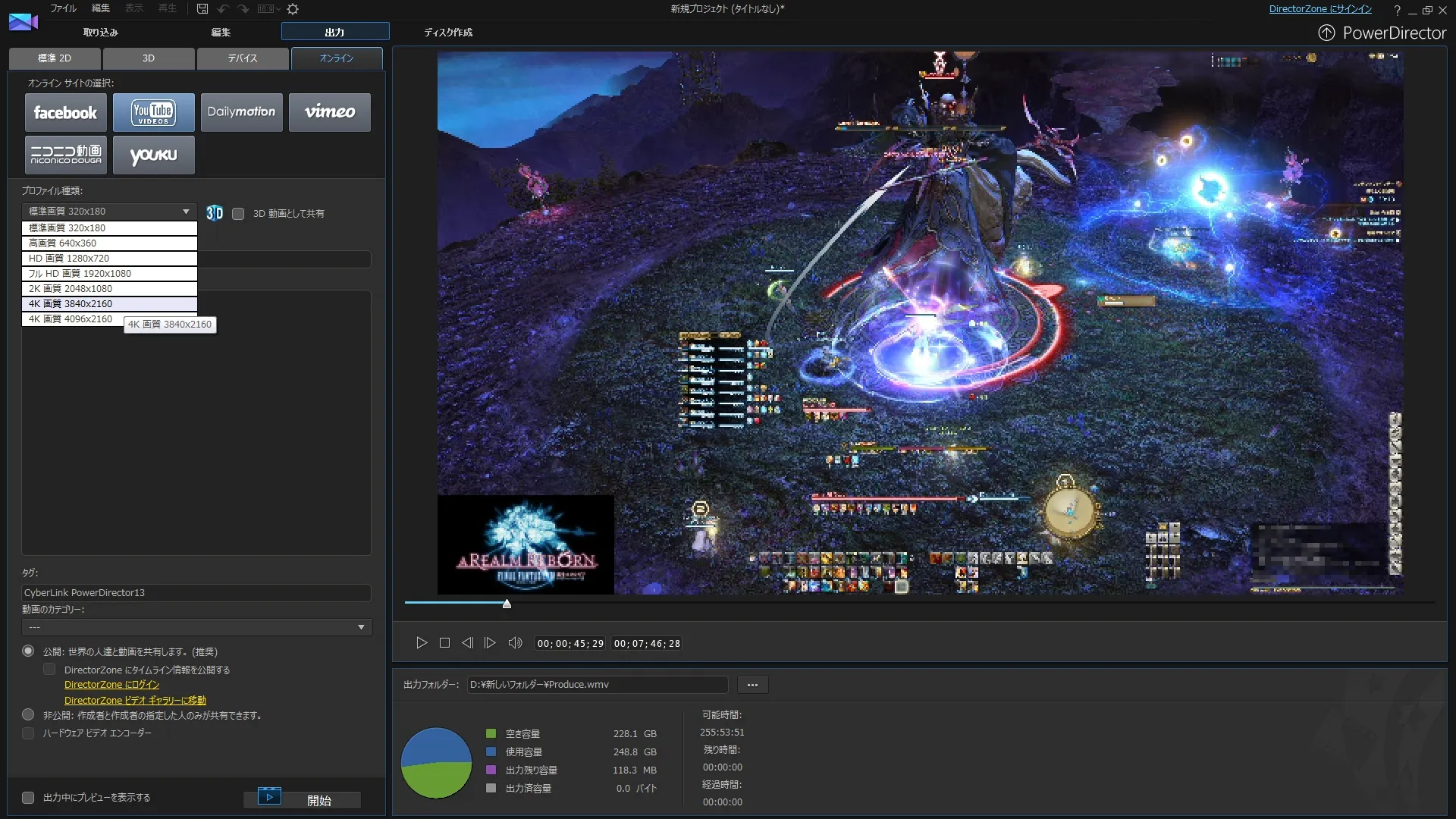Open preferences with the gear icon

[293, 9]
